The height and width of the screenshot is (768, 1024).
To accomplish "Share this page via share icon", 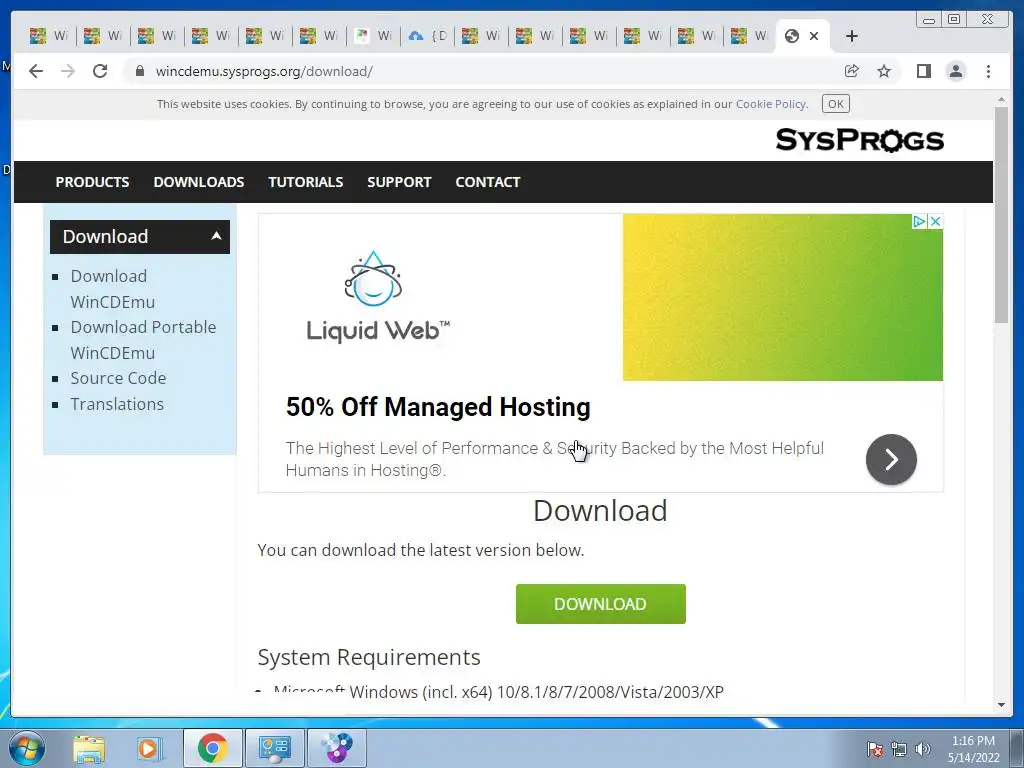I will click(852, 71).
